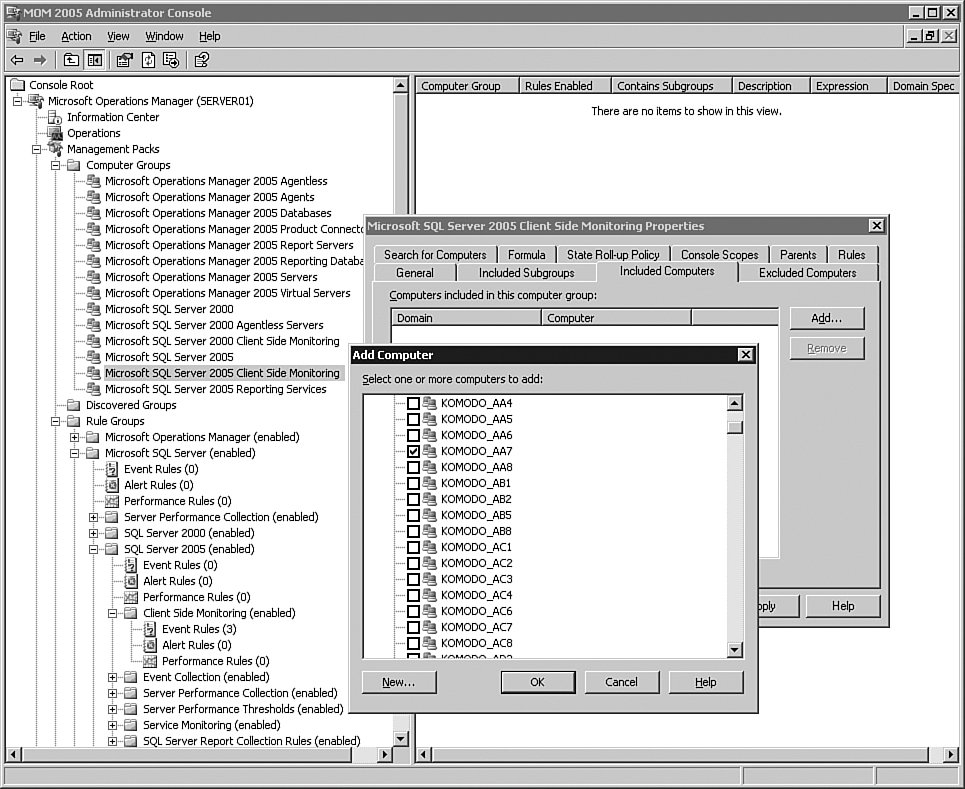Collapse the Computer Groups tree node
The height and width of the screenshot is (789, 965).
(x=56, y=165)
